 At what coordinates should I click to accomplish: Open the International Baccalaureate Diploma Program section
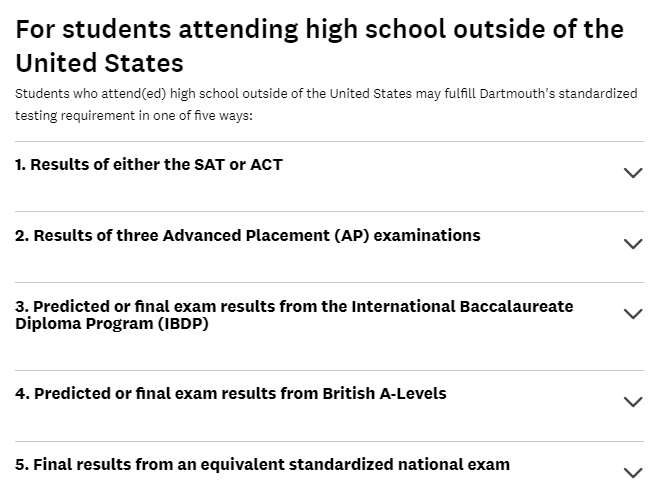[x=329, y=326]
